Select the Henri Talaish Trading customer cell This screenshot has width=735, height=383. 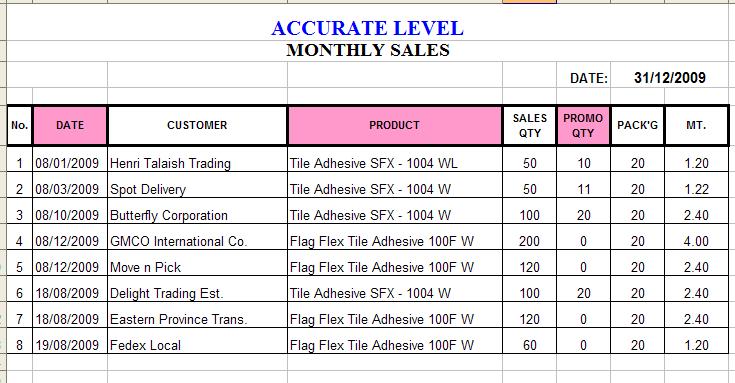tap(197, 163)
